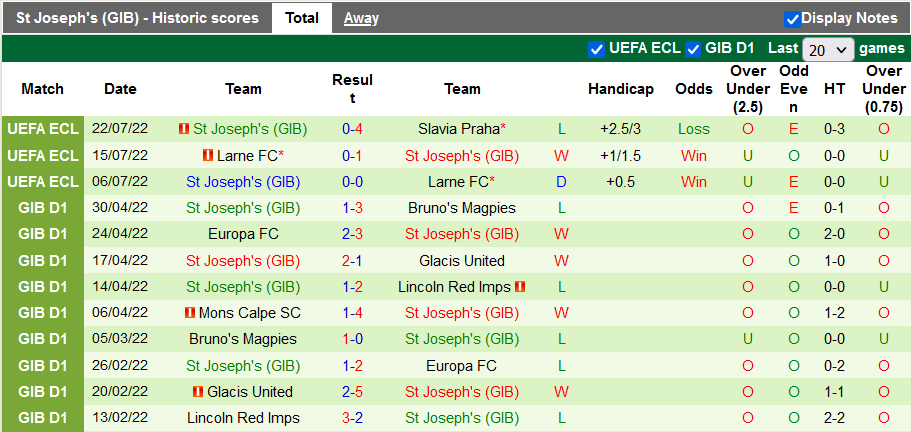The image size is (911, 432).
Task: Select the Total tab
Action: (x=302, y=18)
